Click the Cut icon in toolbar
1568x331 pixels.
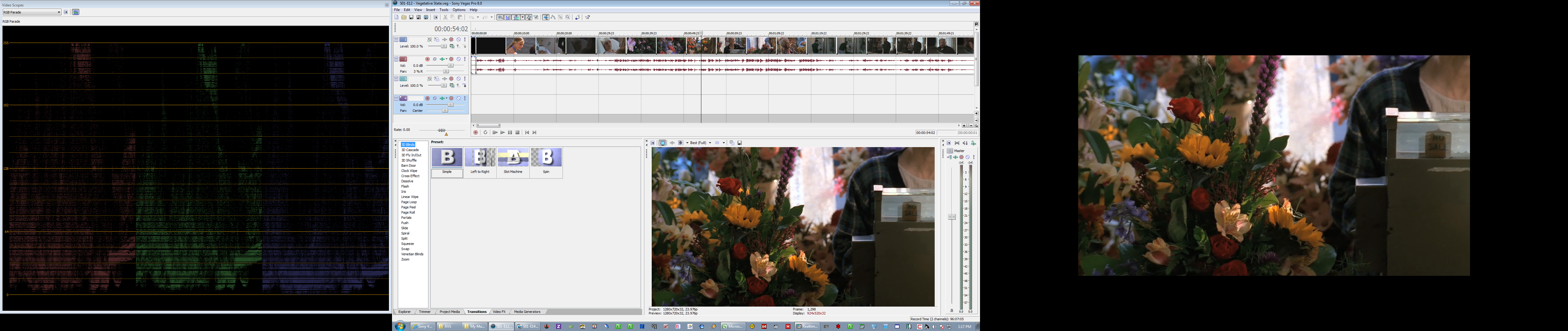446,17
